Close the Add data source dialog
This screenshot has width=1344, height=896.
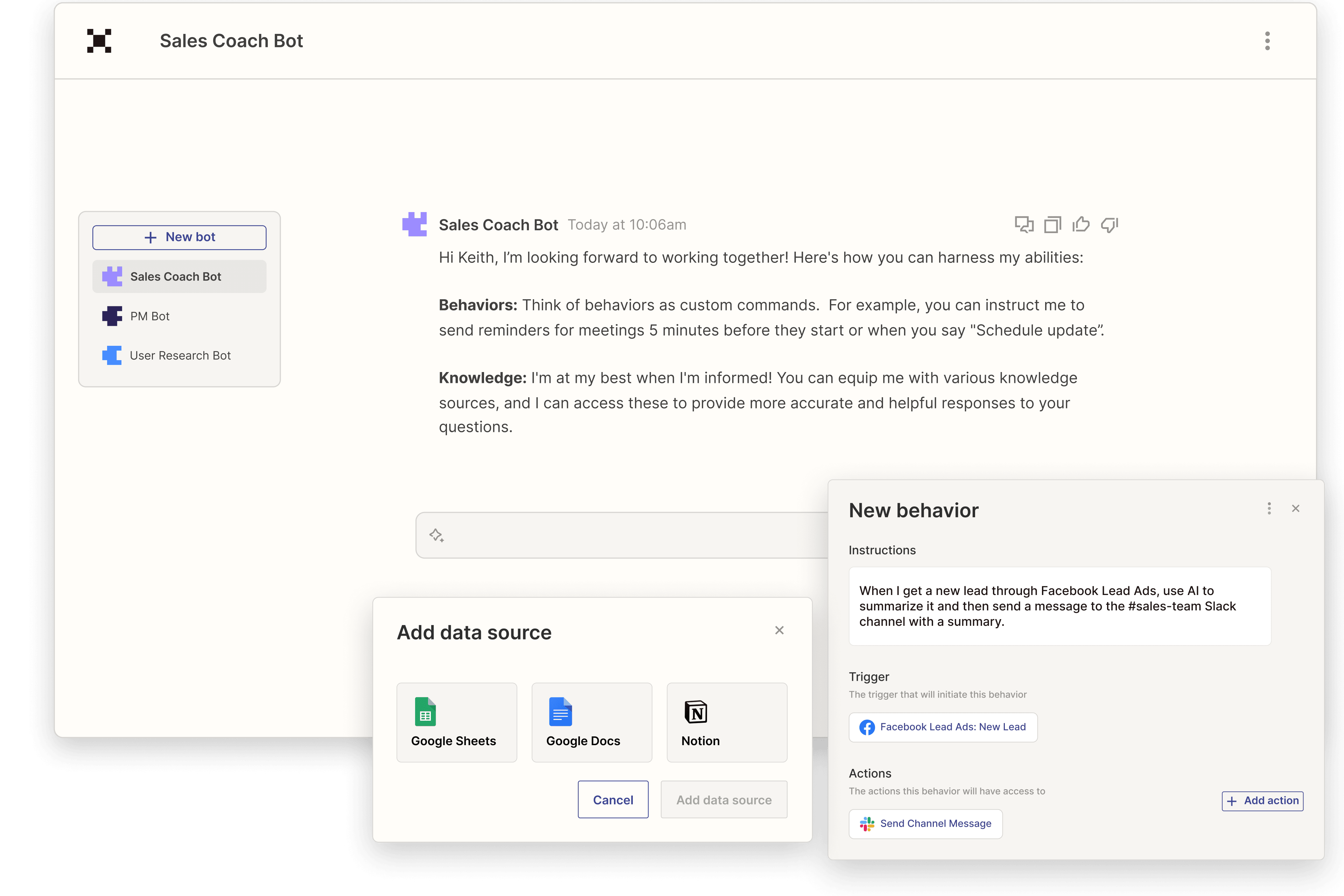coord(779,630)
